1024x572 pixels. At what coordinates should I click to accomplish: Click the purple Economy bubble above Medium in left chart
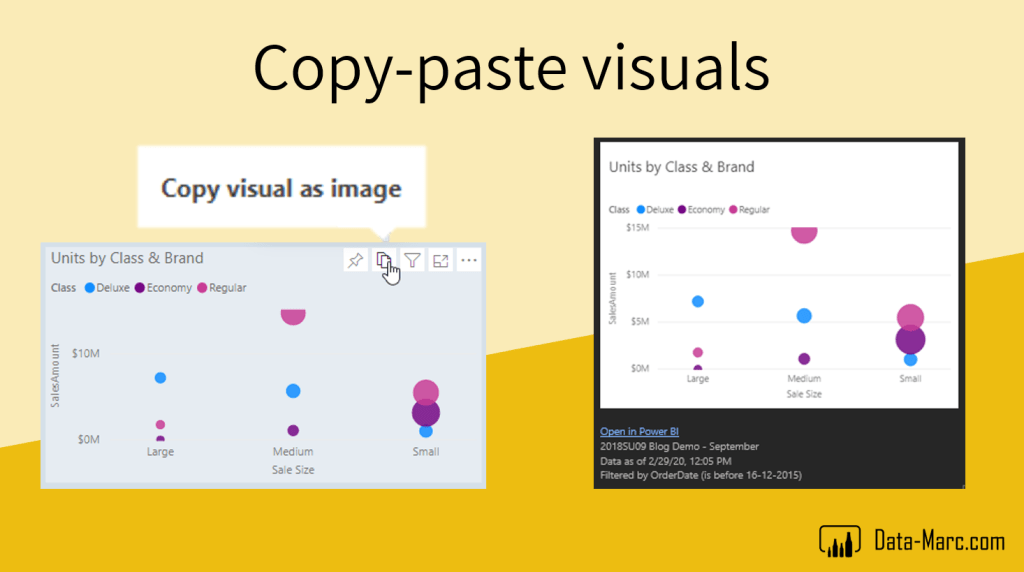coord(293,430)
